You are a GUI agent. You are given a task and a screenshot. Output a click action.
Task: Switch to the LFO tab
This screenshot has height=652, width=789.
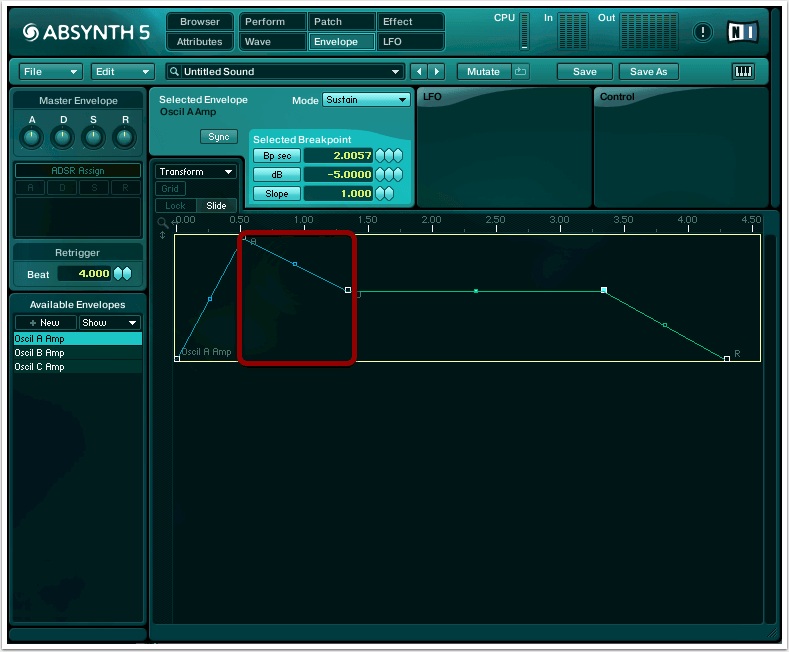(410, 42)
